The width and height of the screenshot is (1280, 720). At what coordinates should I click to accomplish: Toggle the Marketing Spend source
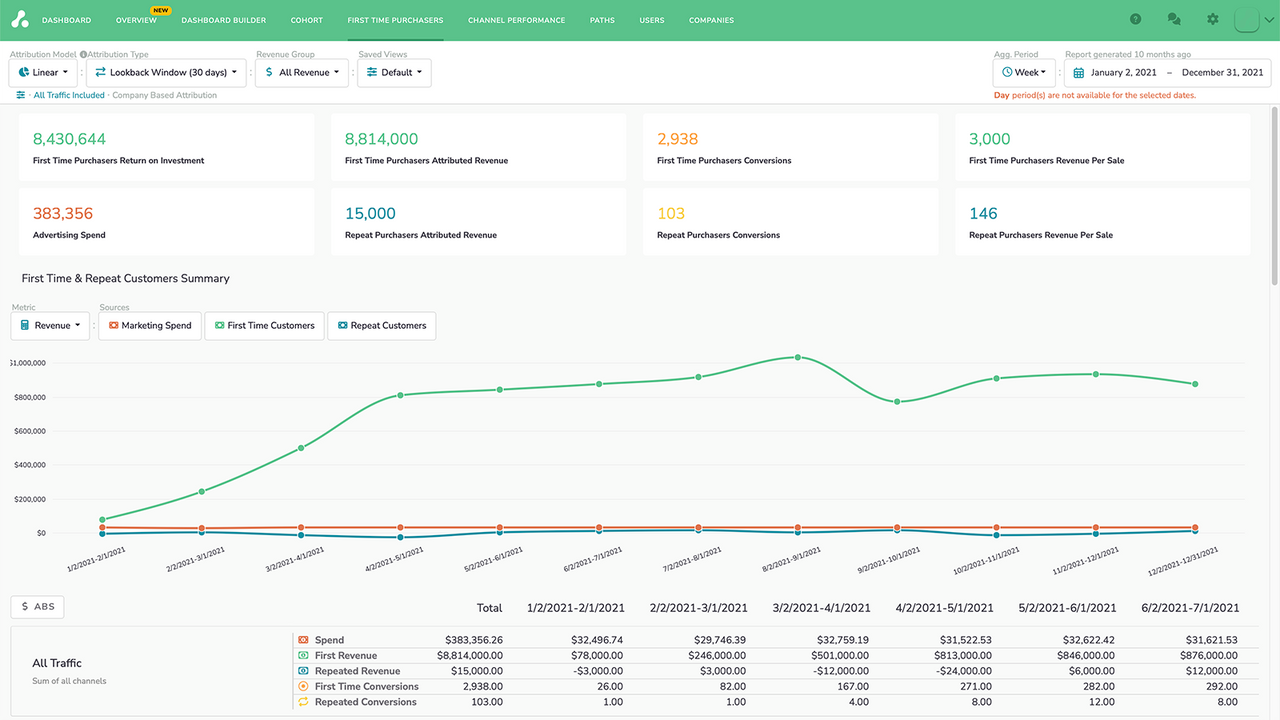point(150,325)
